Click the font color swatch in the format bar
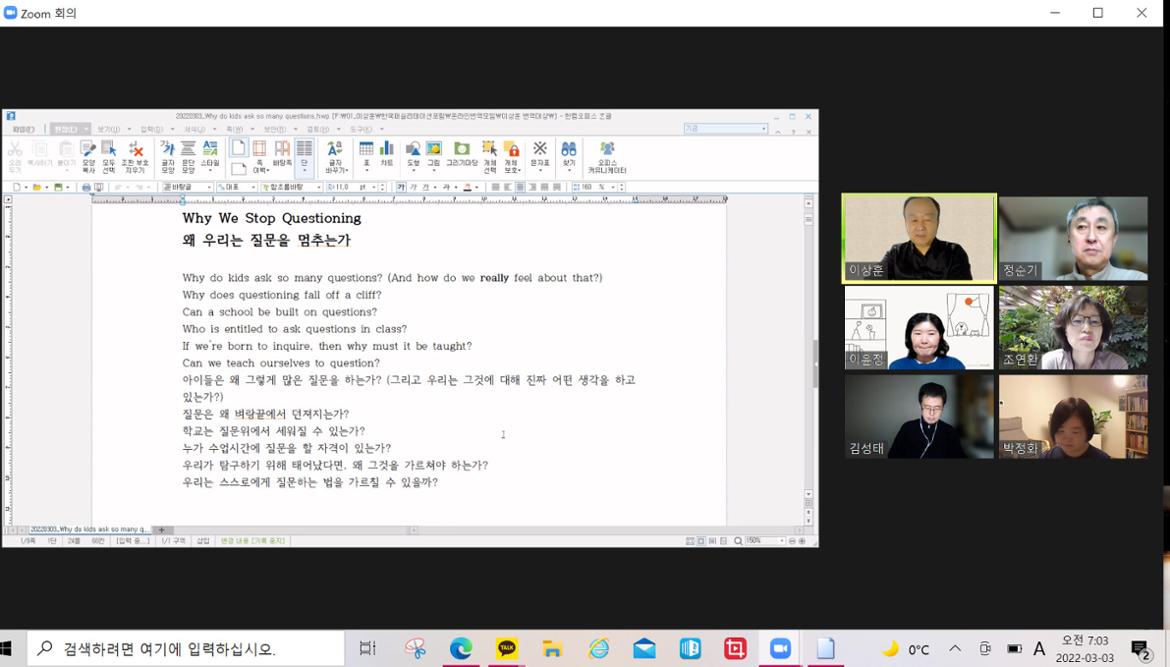The image size is (1170, 667). click(x=467, y=187)
